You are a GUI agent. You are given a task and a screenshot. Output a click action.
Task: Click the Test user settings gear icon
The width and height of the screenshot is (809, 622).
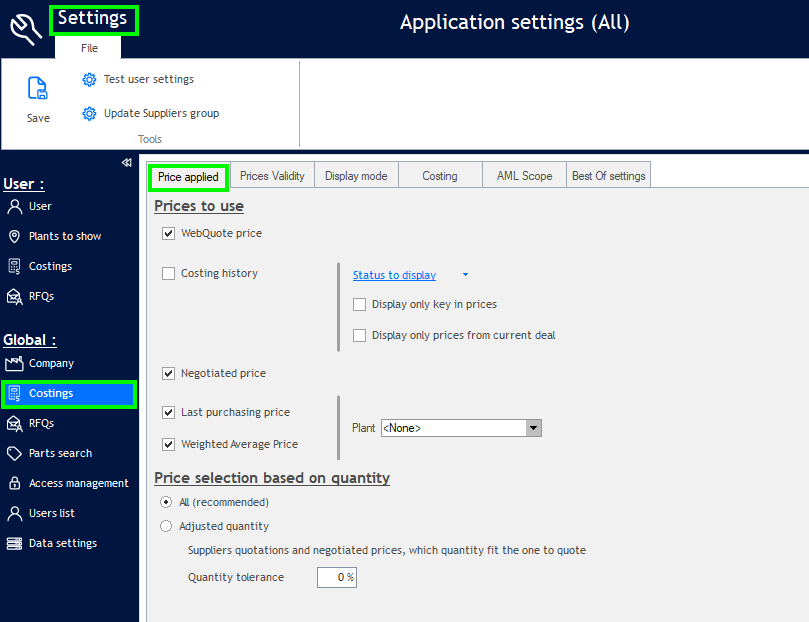coord(89,79)
